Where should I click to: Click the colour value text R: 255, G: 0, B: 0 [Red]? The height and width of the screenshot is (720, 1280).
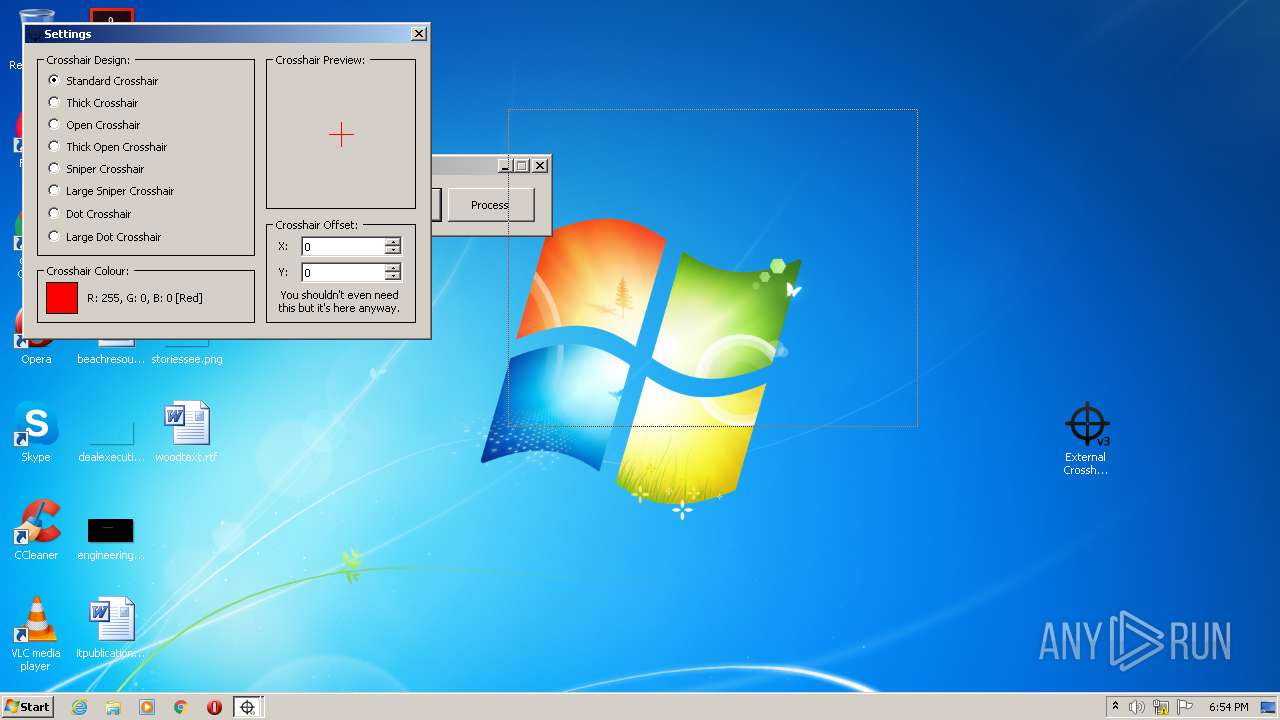click(145, 298)
